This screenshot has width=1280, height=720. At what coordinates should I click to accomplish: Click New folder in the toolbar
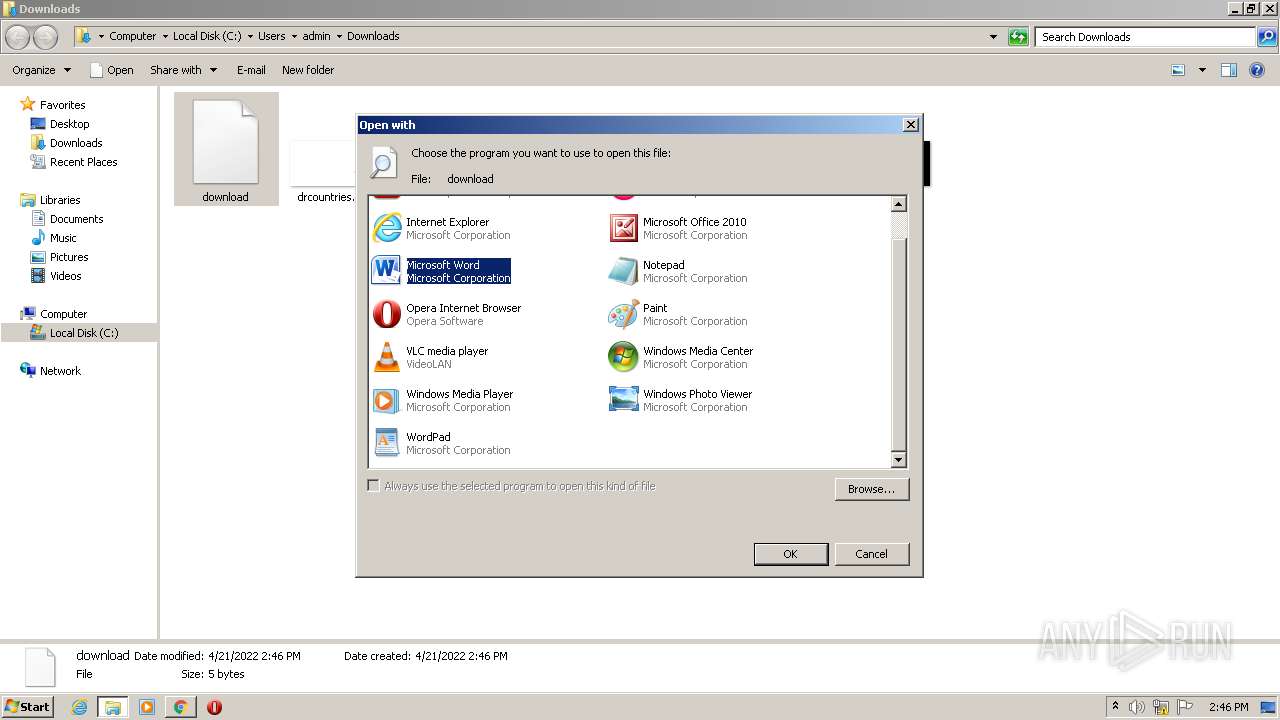point(308,70)
